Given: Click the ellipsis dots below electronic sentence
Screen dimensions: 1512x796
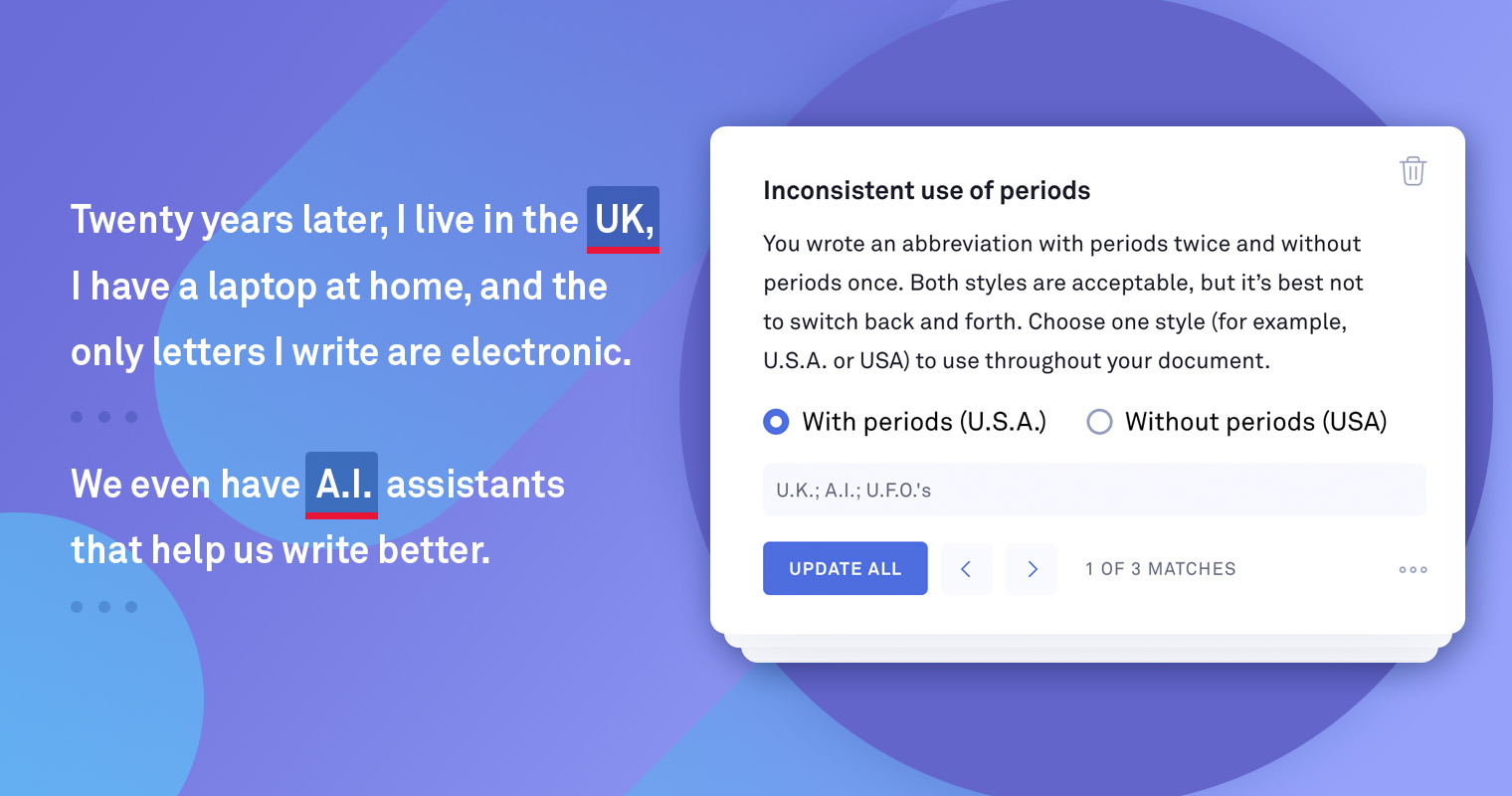Looking at the screenshot, I should [103, 417].
